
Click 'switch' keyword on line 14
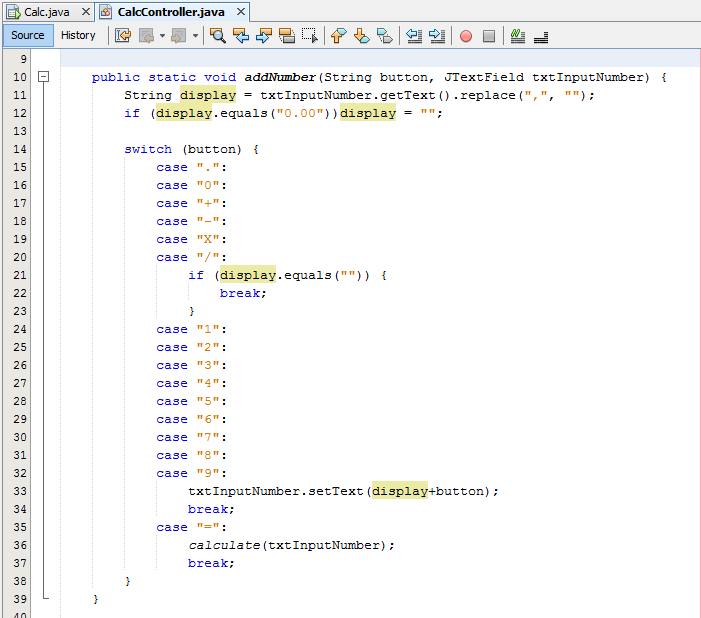pos(148,149)
